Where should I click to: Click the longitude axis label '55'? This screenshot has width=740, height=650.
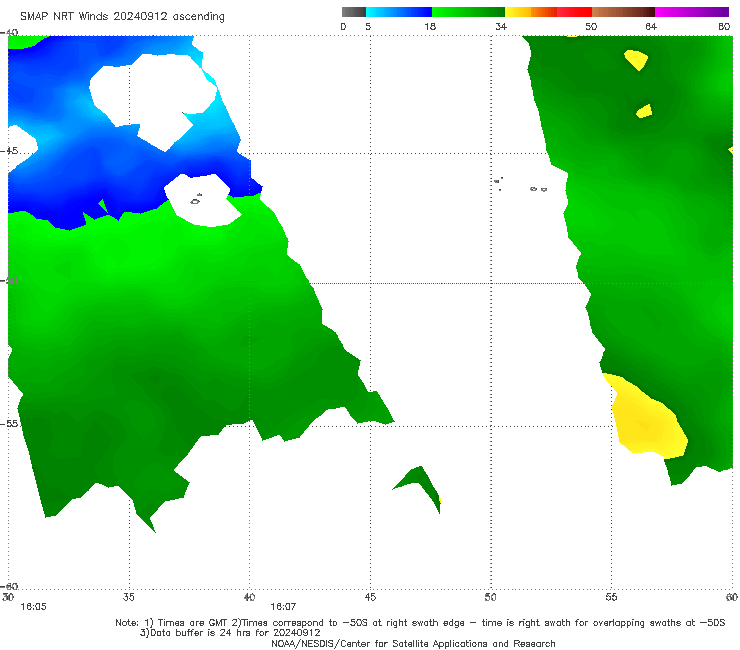(611, 597)
